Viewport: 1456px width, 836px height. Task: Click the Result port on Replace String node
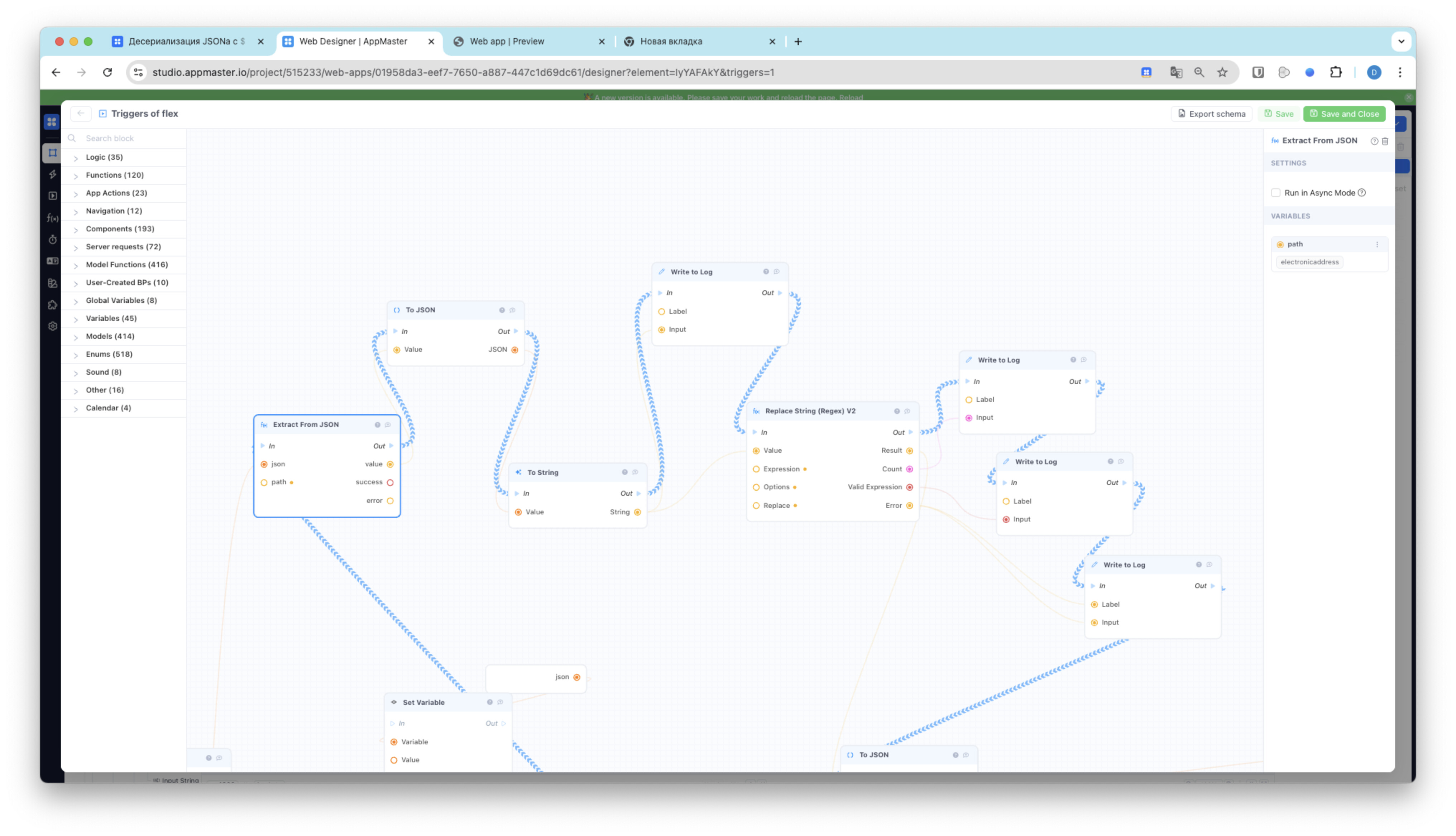pyautogui.click(x=909, y=451)
